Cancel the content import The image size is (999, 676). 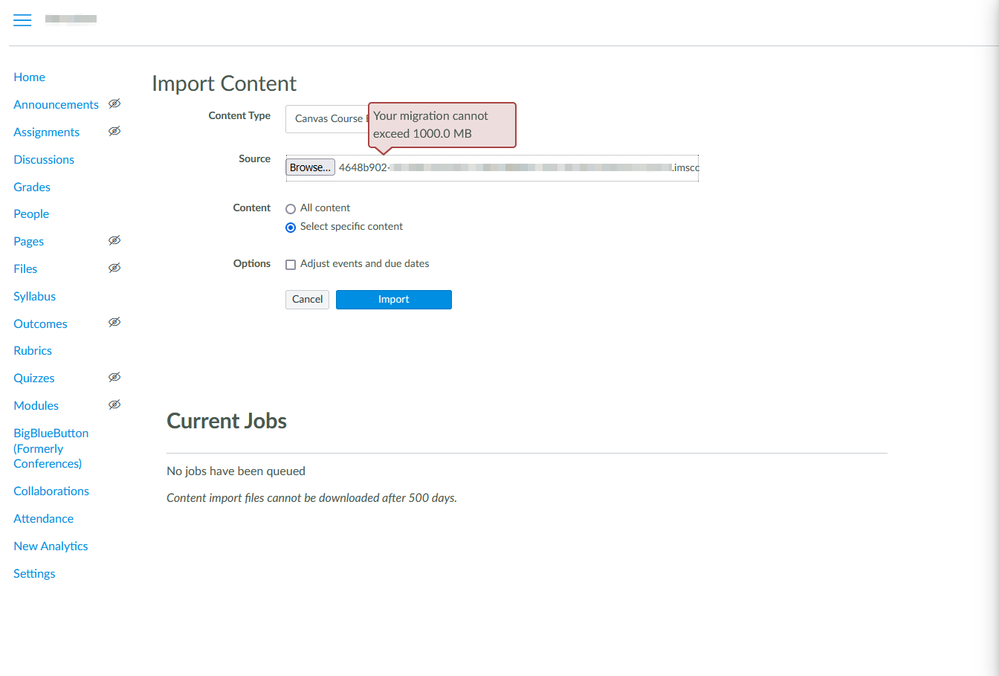tap(307, 299)
